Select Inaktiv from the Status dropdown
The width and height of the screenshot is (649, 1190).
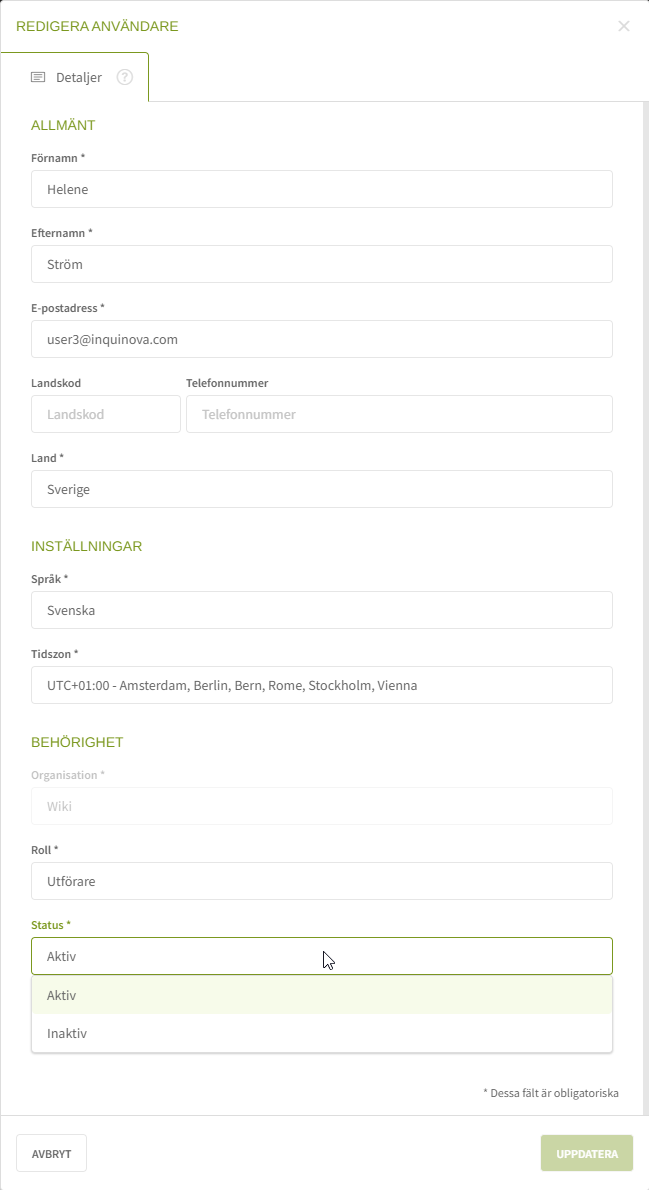(x=322, y=1033)
